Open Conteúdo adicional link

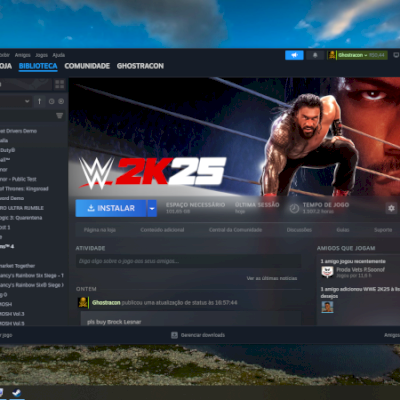click(x=162, y=230)
